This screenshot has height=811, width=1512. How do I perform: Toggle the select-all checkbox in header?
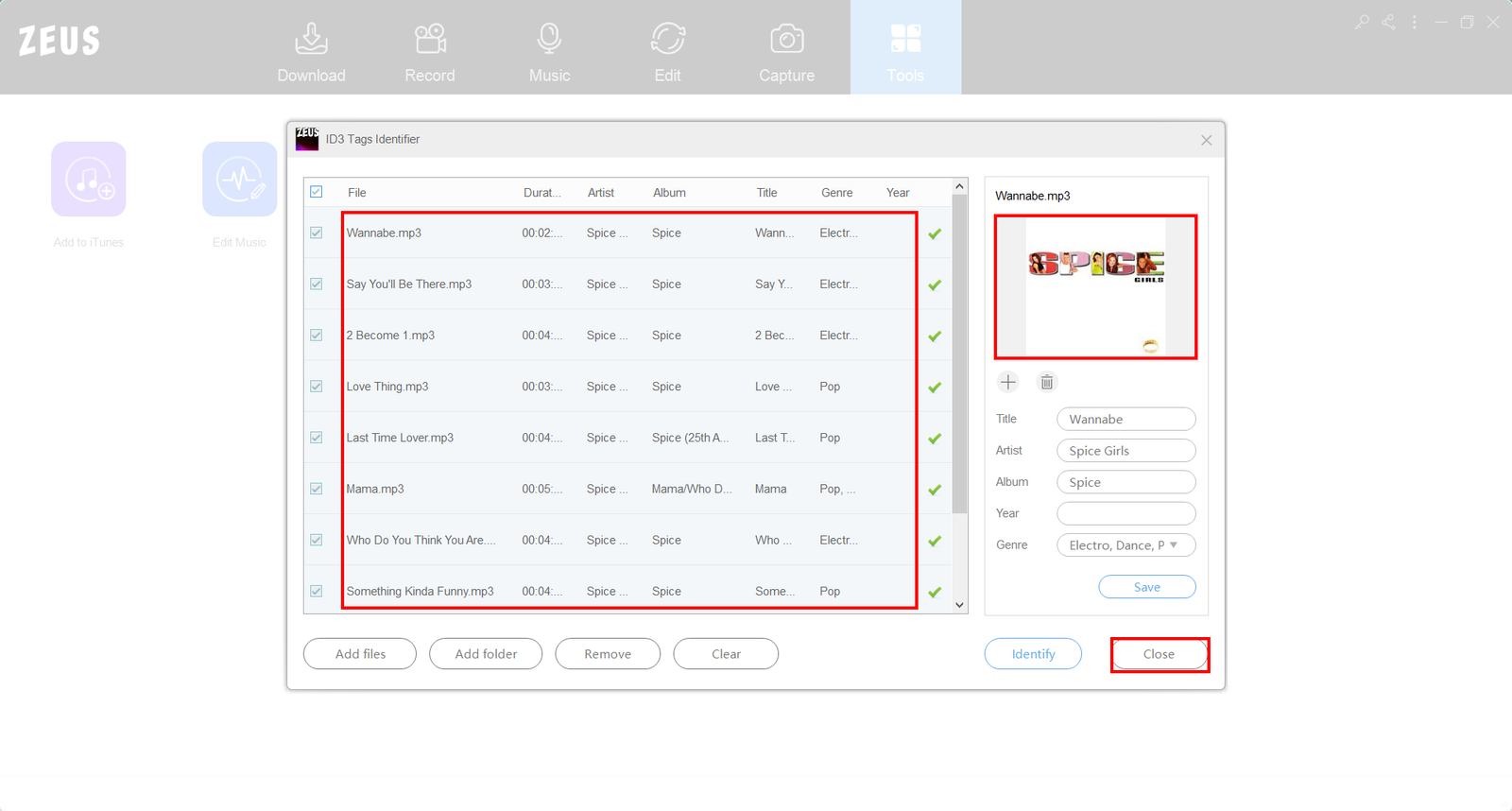317,192
